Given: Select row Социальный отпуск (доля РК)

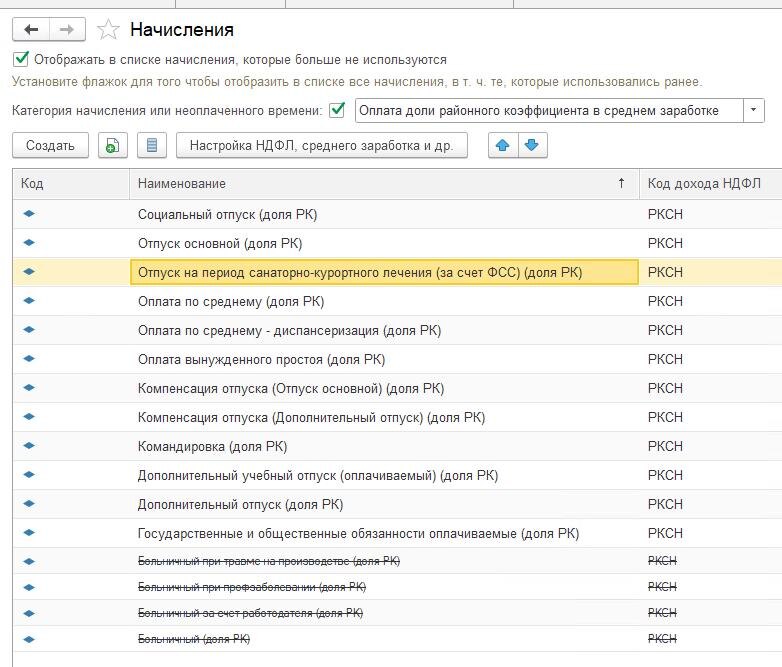Looking at the screenshot, I should coord(397,214).
